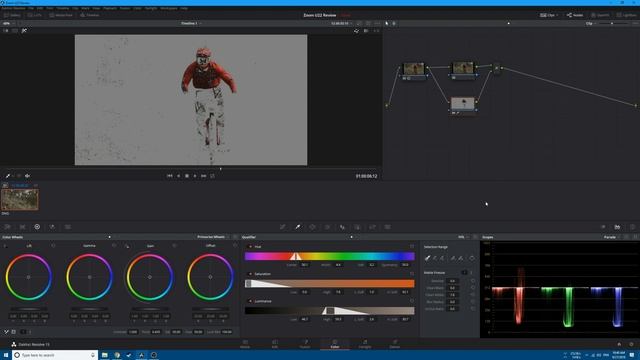Toggle the Luminance qualifier enable dot
Image resolution: width=640 pixels, height=360 pixels.
[x=250, y=301]
